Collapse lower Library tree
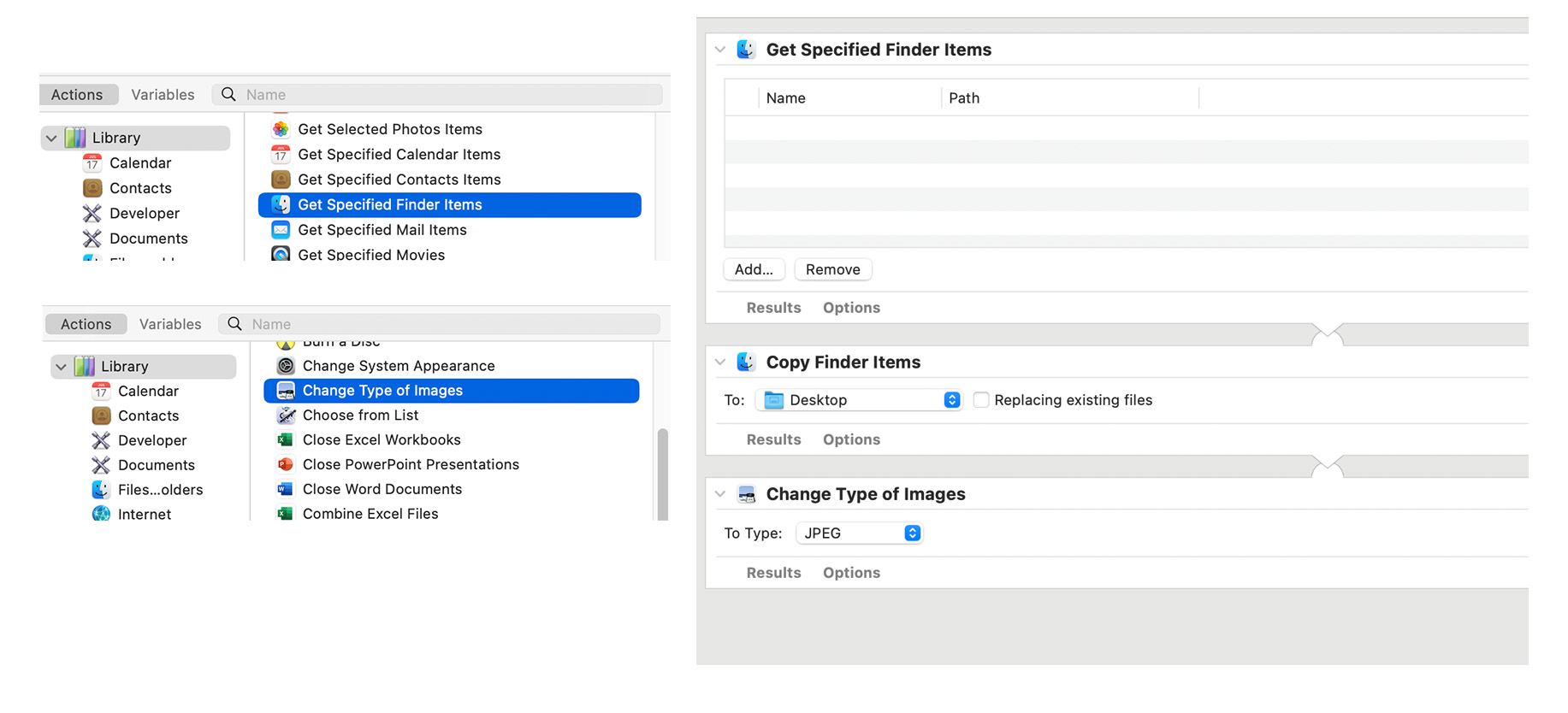Screen dimensions: 1568x713 [61, 367]
